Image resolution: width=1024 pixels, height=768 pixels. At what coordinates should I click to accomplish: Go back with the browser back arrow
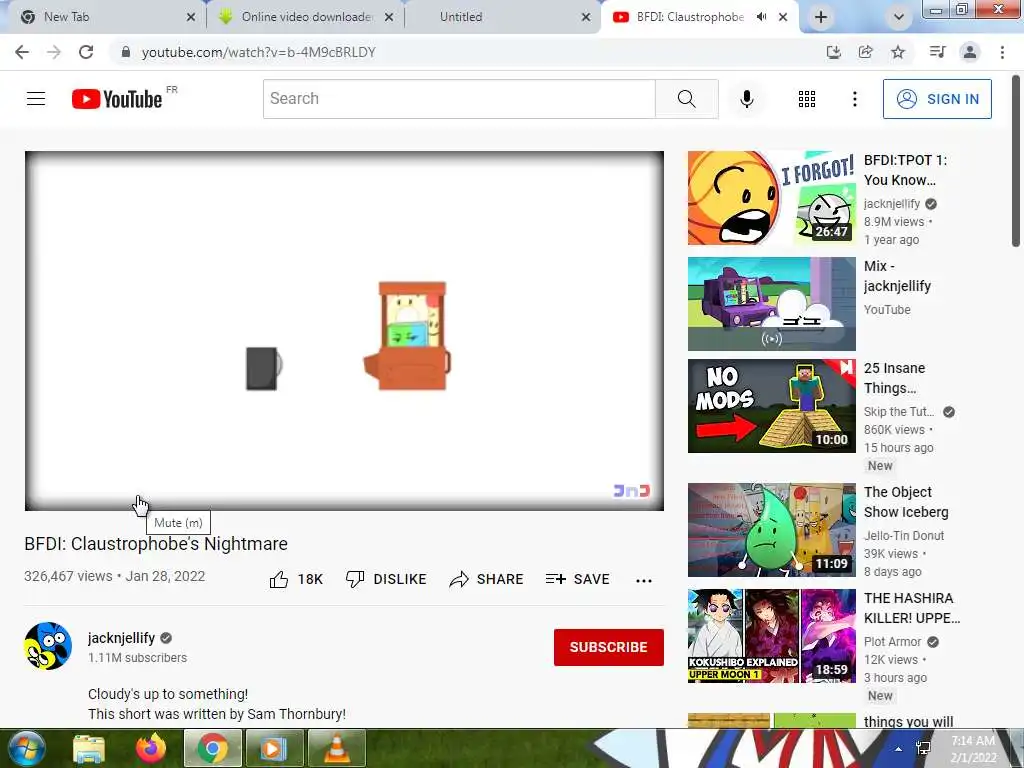[22, 52]
